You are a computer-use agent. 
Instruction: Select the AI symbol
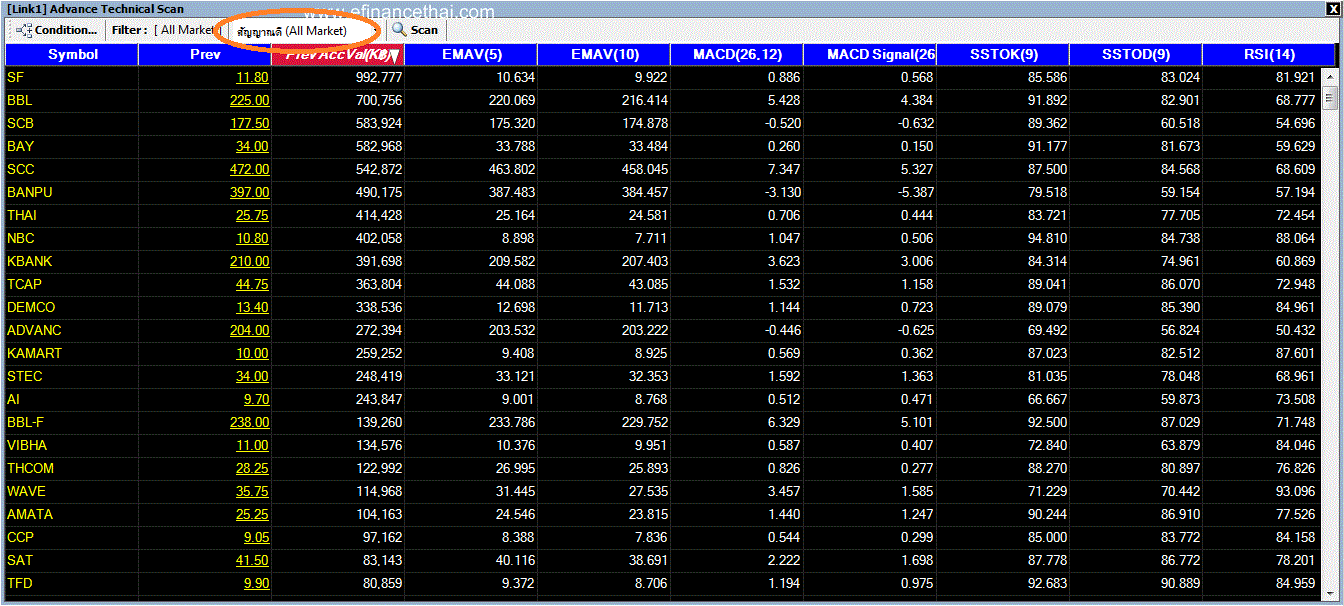(x=13, y=399)
